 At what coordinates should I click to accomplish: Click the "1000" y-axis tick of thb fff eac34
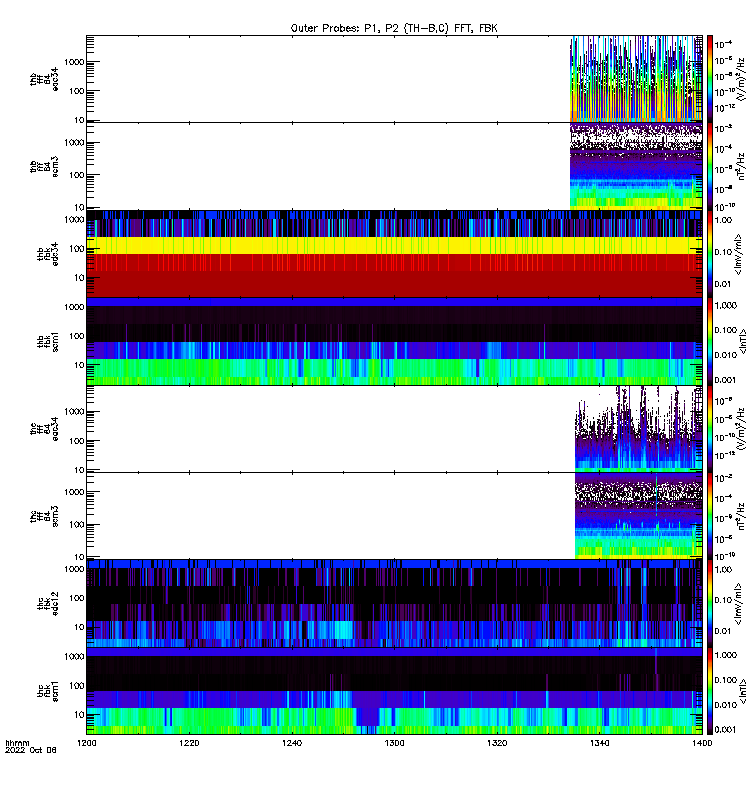click(74, 62)
